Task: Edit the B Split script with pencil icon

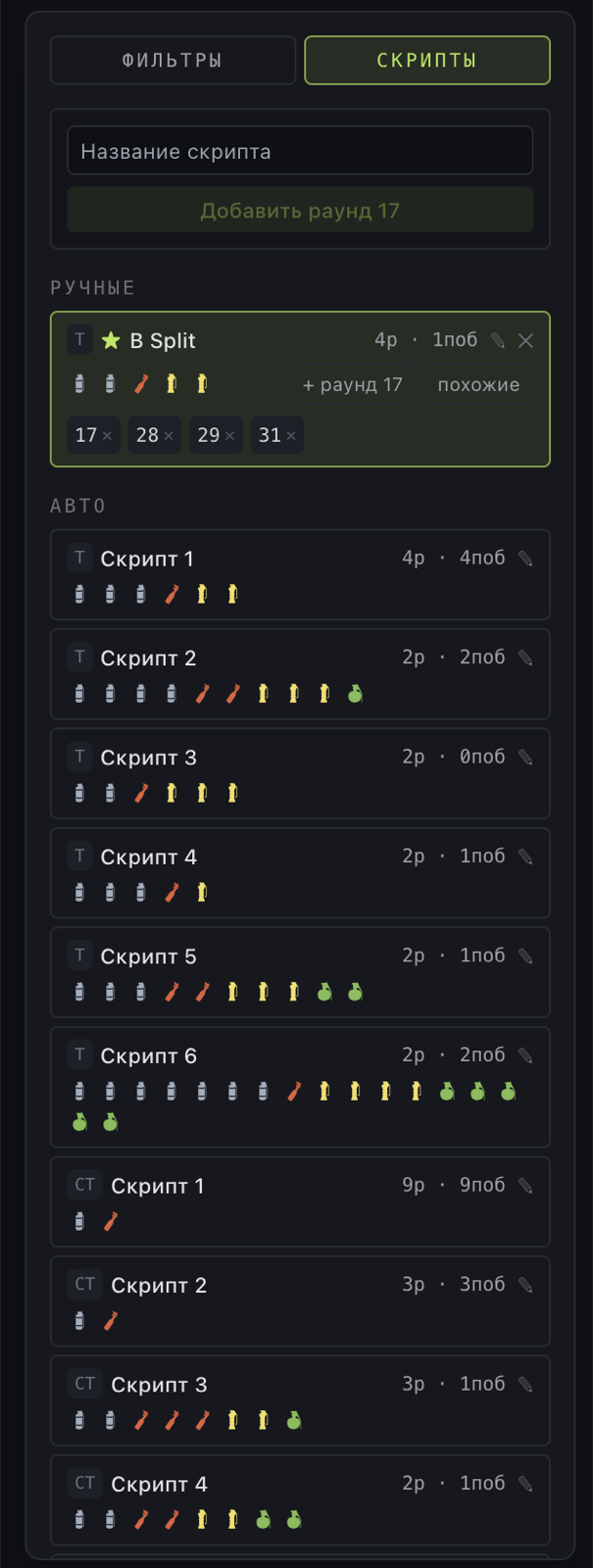Action: click(498, 340)
